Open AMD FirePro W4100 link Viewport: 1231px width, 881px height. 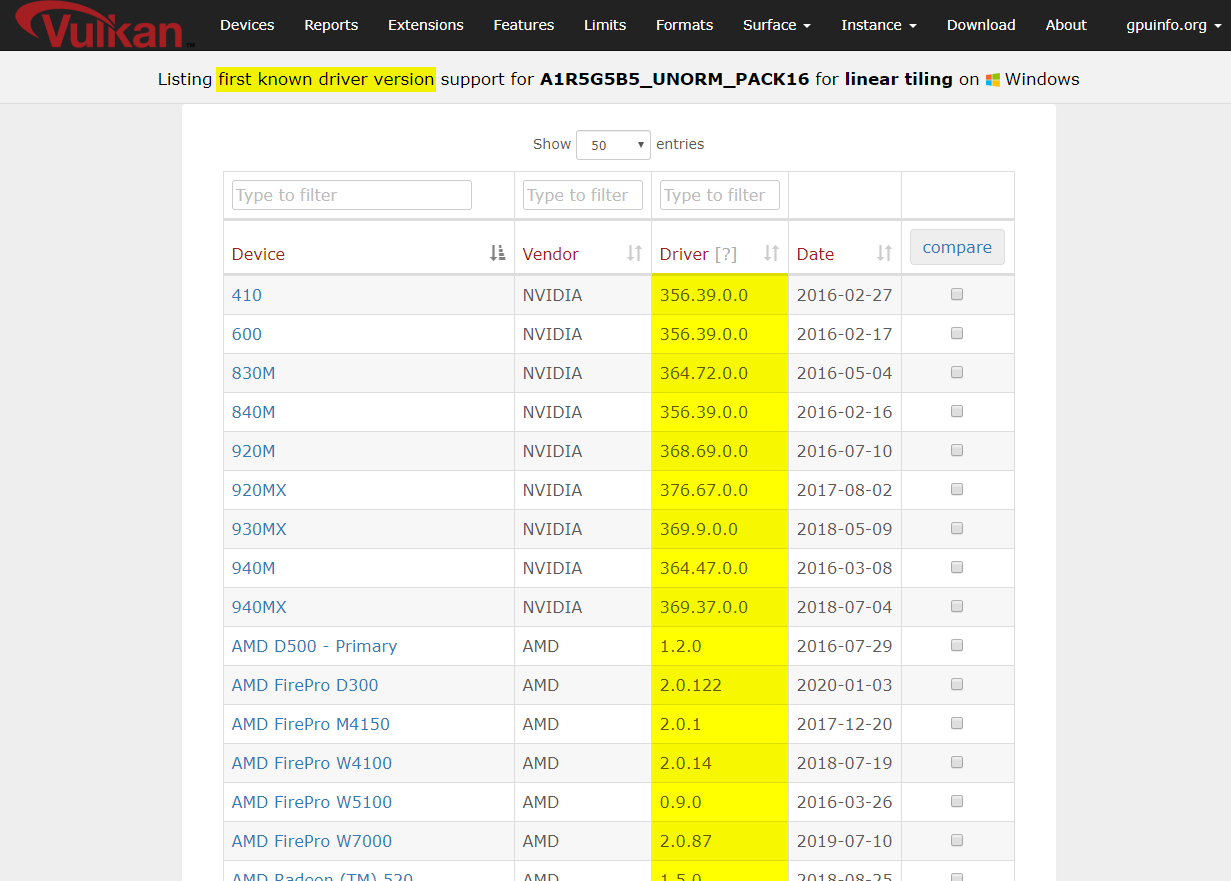(312, 763)
